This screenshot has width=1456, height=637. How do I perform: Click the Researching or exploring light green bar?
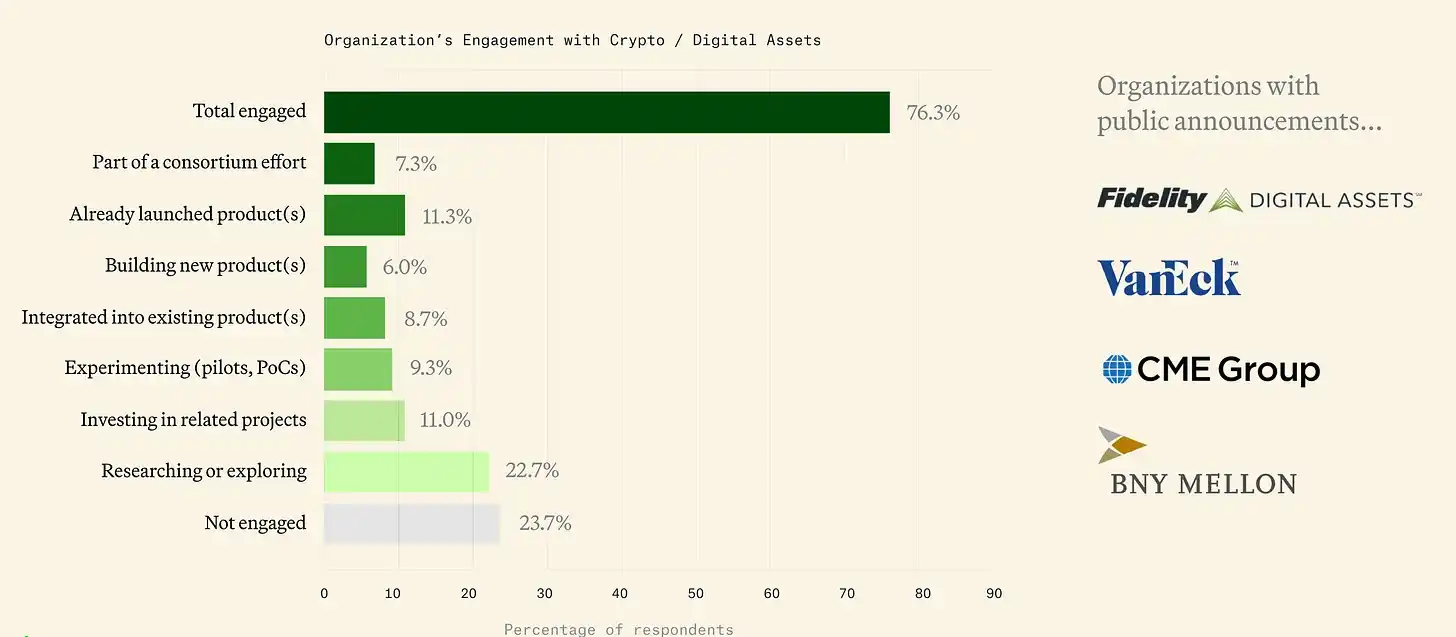tap(406, 471)
